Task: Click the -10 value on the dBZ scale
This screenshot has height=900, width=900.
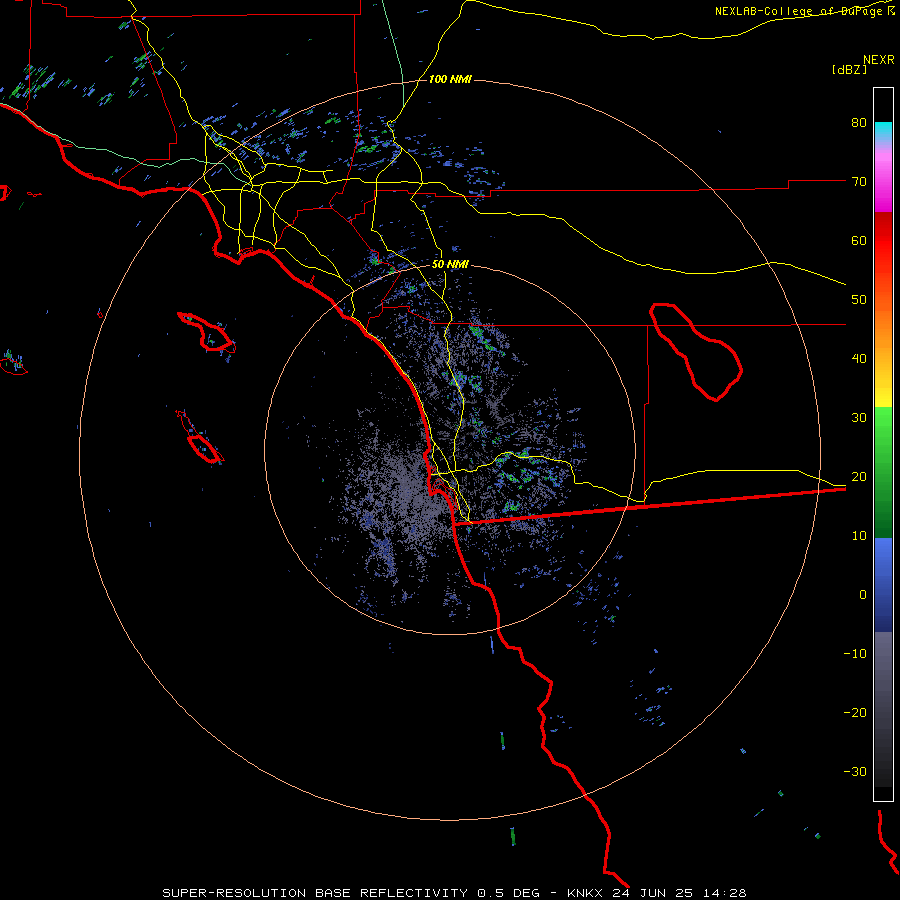Action: (855, 654)
